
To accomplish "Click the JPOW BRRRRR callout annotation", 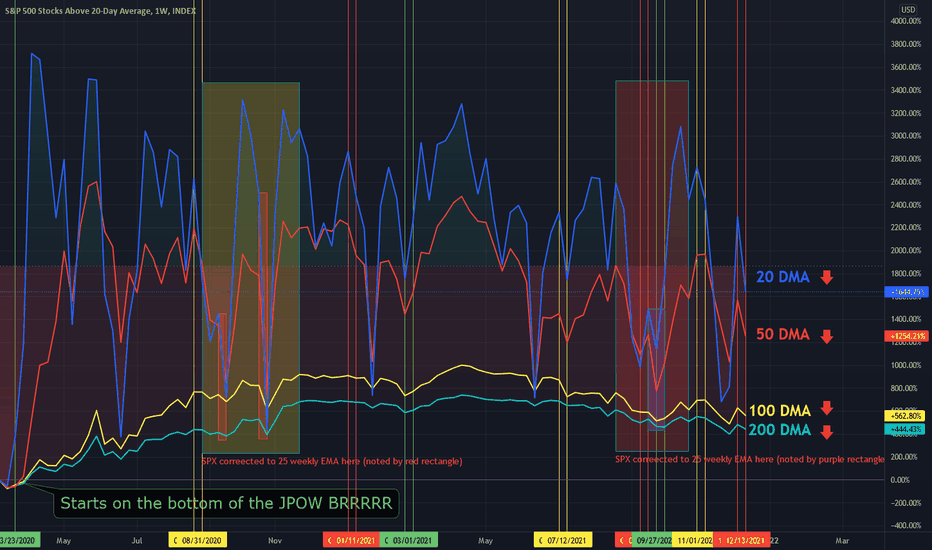I will (x=226, y=504).
